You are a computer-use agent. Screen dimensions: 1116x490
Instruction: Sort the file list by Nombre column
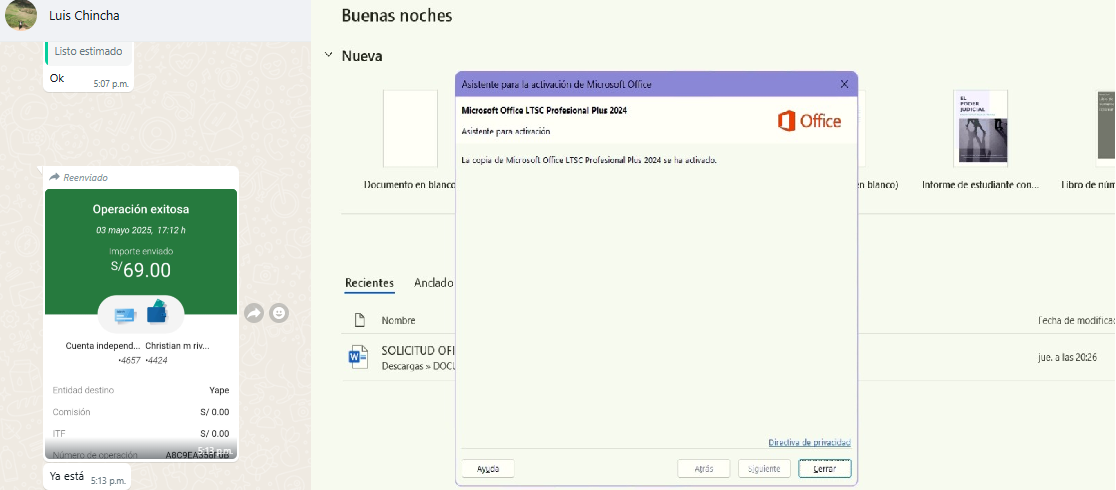pyautogui.click(x=398, y=320)
